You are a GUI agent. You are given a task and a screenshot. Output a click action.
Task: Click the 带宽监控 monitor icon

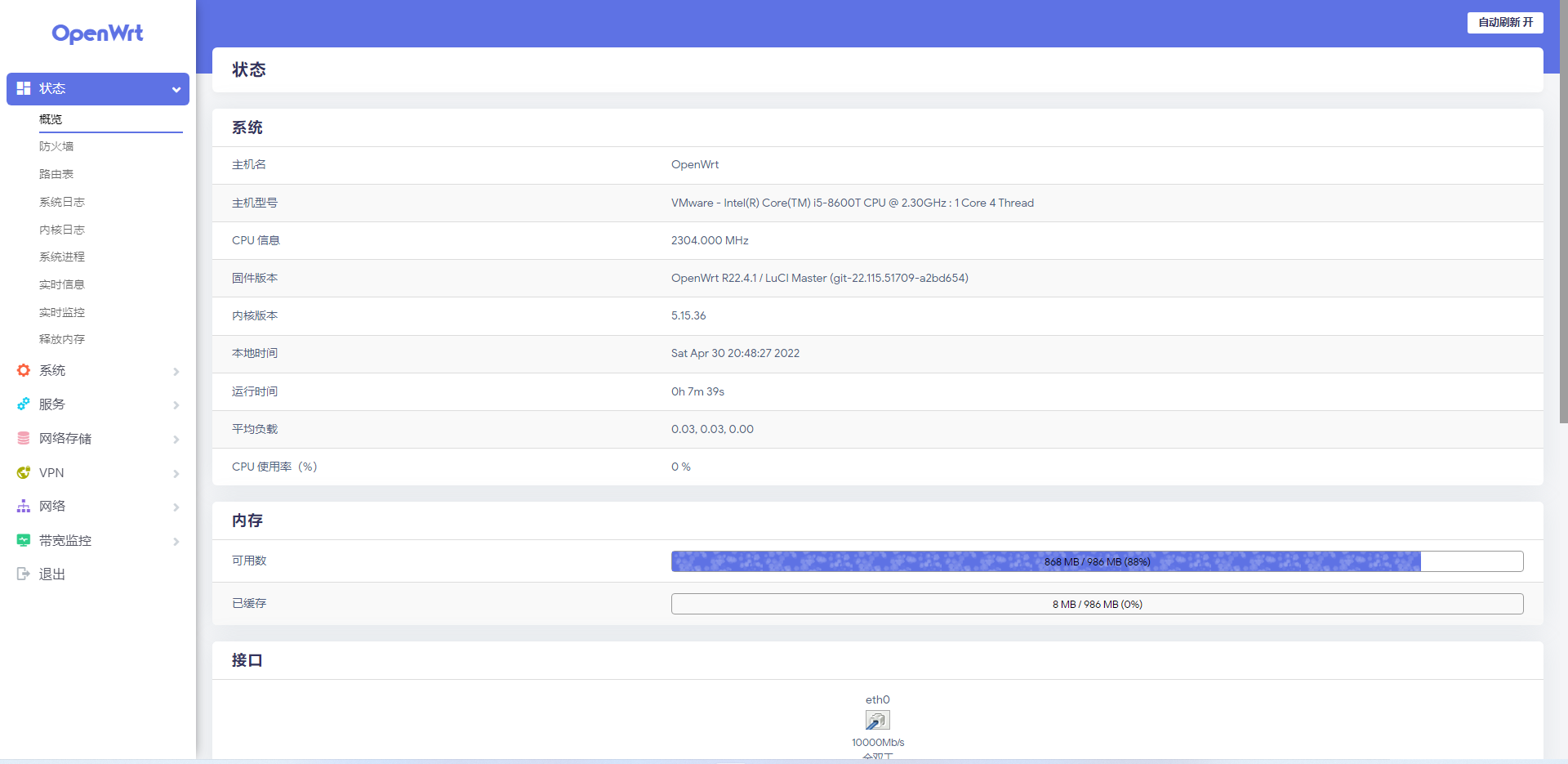pyautogui.click(x=24, y=540)
